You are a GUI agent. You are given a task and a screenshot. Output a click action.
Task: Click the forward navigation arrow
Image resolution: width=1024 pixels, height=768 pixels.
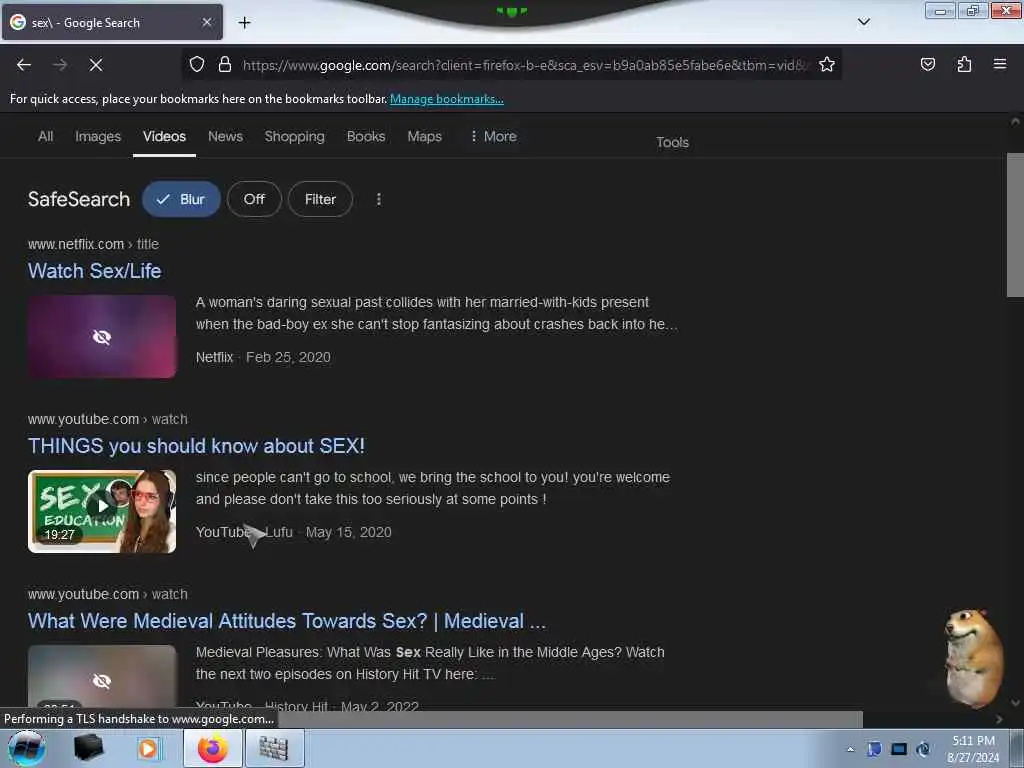coord(60,65)
